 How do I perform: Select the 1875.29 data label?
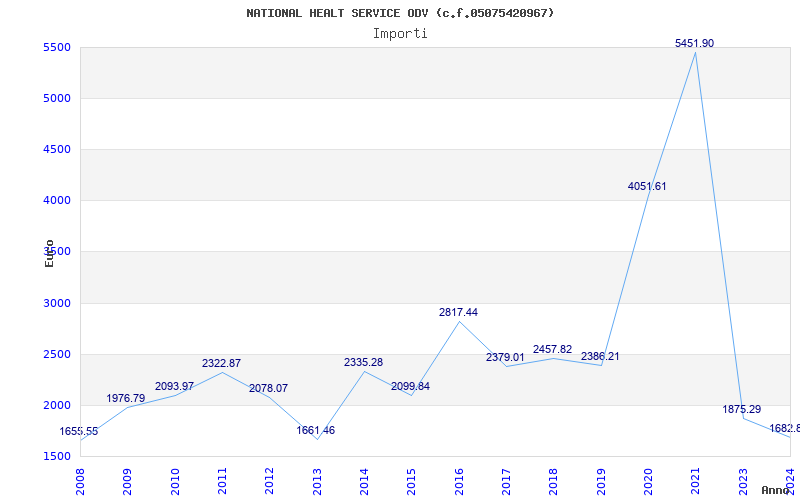click(742, 409)
